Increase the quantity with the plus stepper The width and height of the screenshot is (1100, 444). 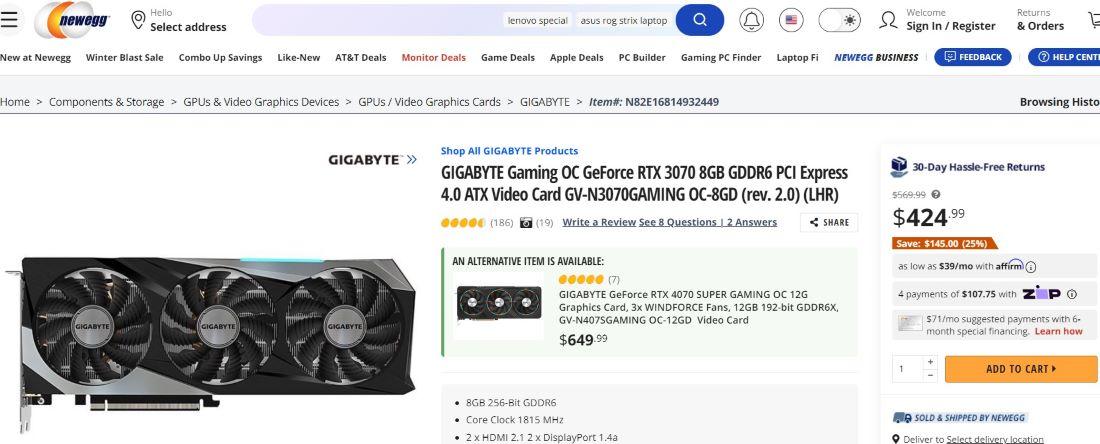[930, 362]
